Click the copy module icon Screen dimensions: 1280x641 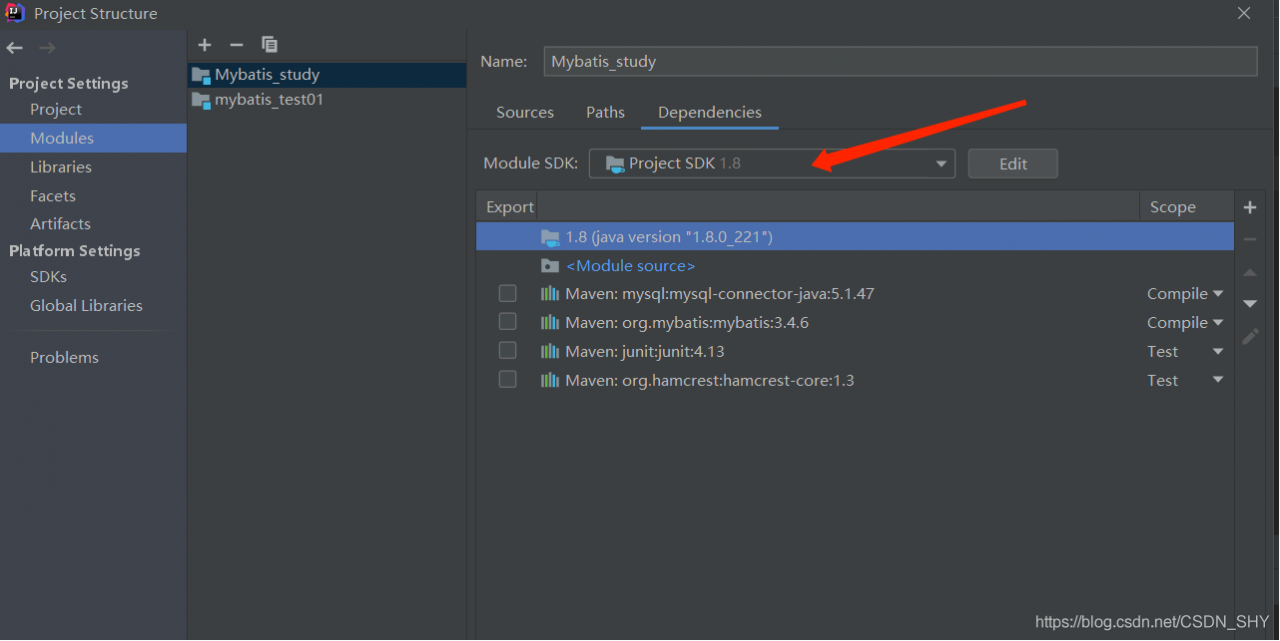269,45
